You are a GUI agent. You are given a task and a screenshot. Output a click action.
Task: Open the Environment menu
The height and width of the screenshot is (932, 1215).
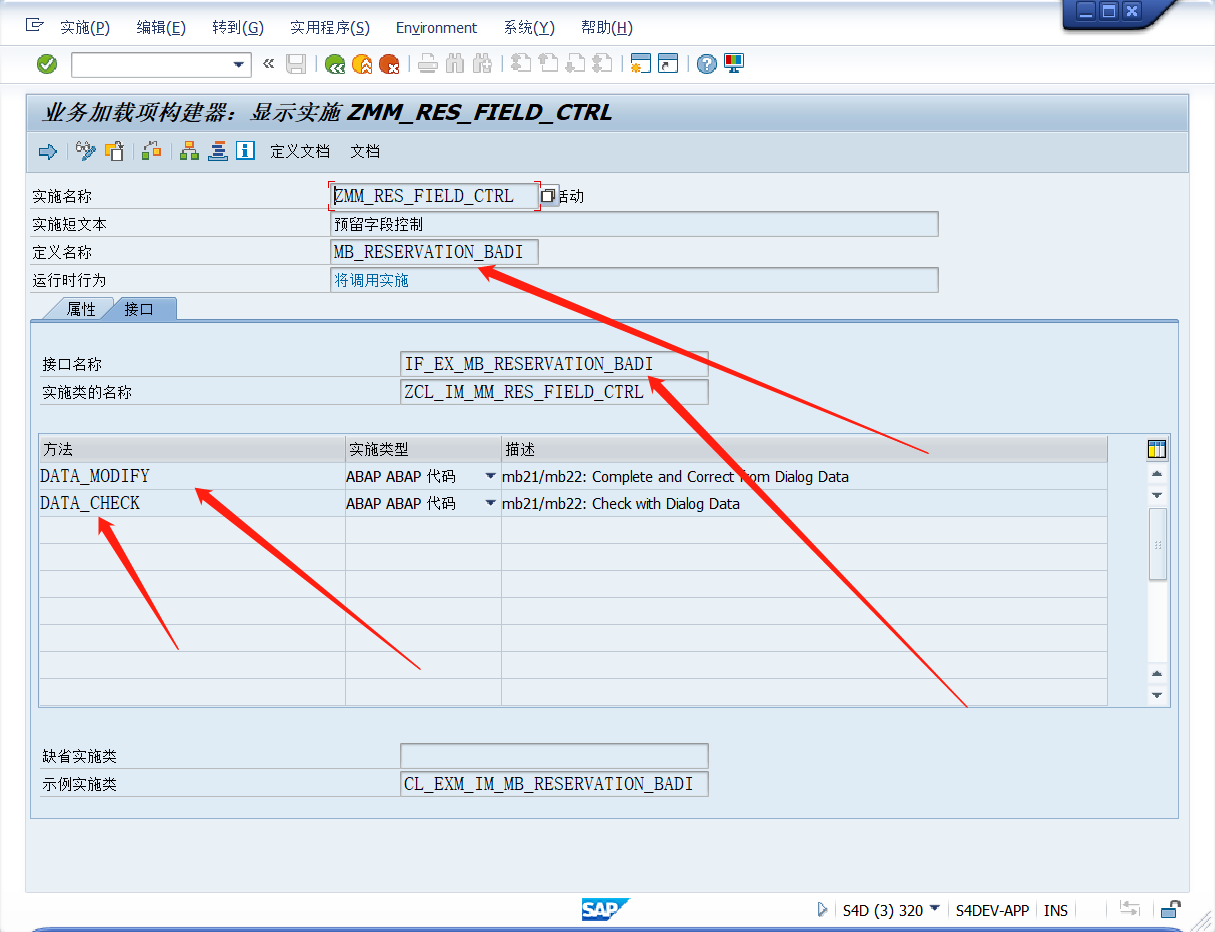(436, 27)
